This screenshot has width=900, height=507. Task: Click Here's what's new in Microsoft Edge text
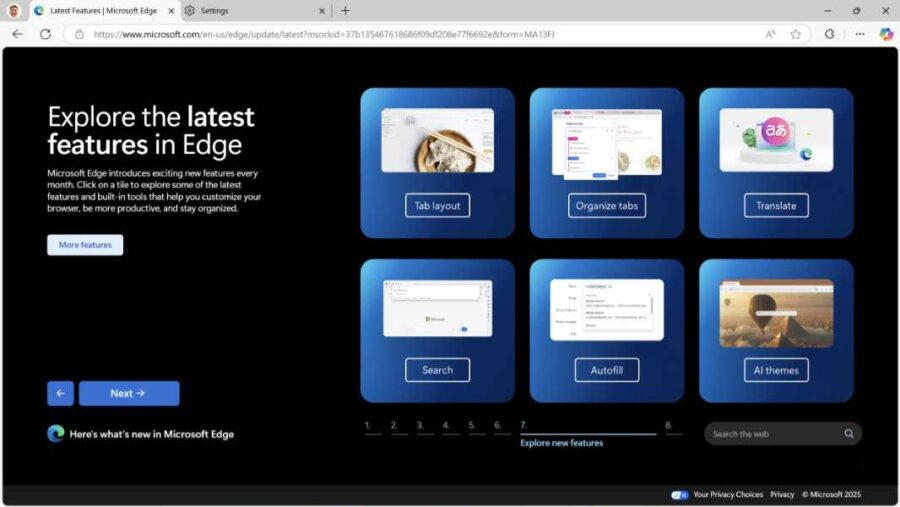click(x=152, y=434)
